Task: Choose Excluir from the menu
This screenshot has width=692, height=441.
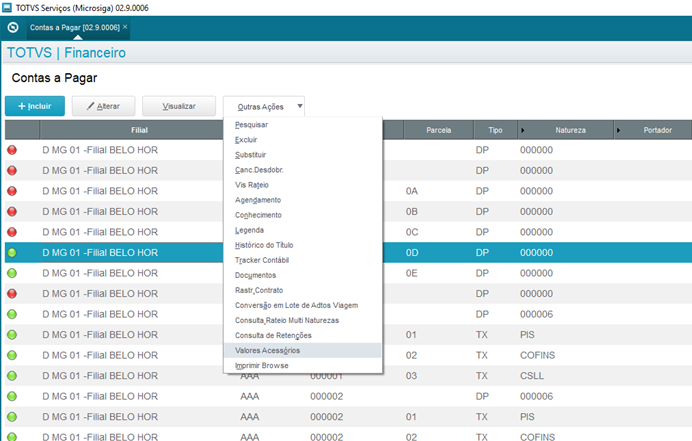Action: [246, 140]
